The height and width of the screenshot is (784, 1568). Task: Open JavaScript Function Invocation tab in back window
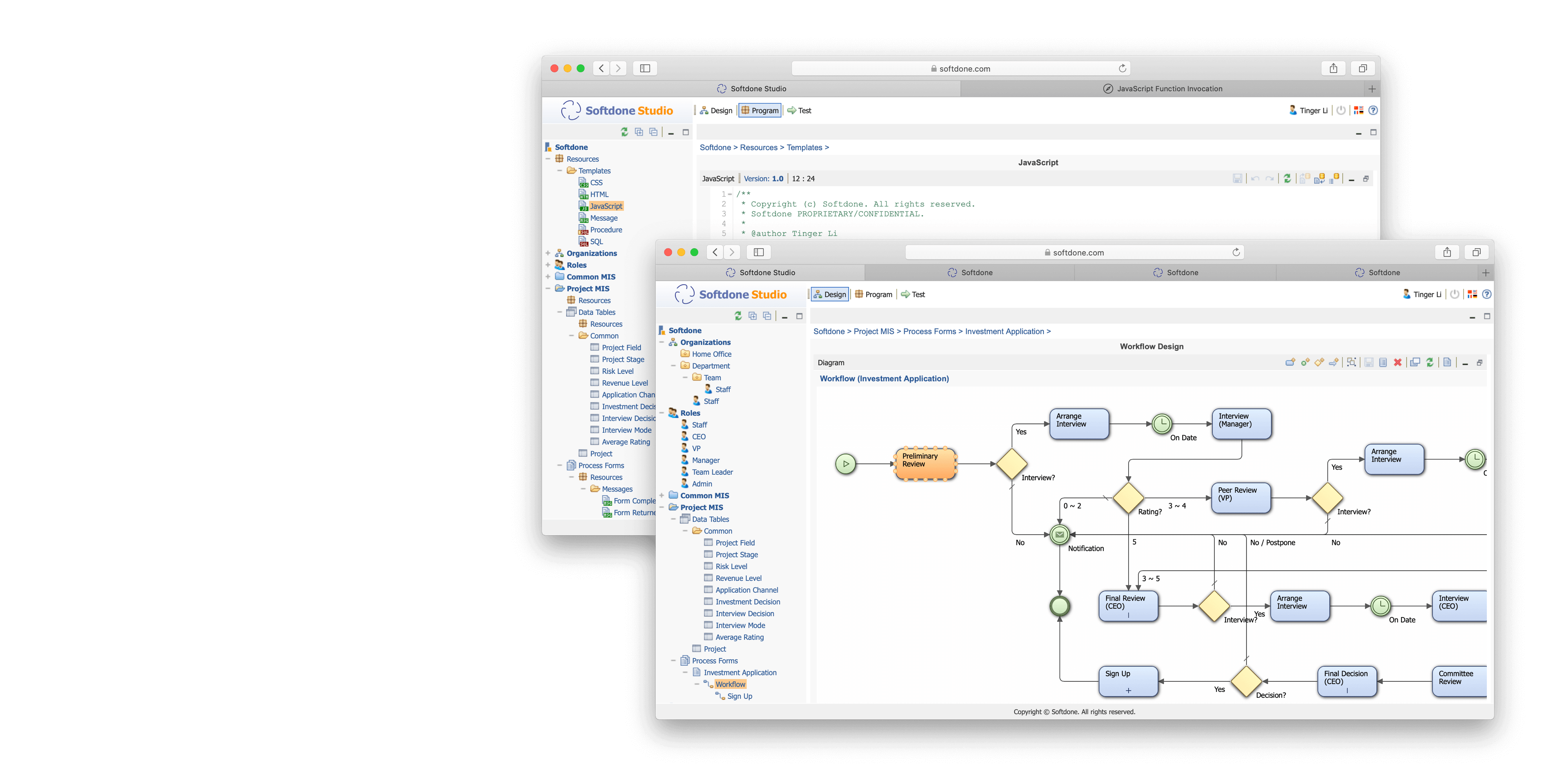coord(1163,89)
